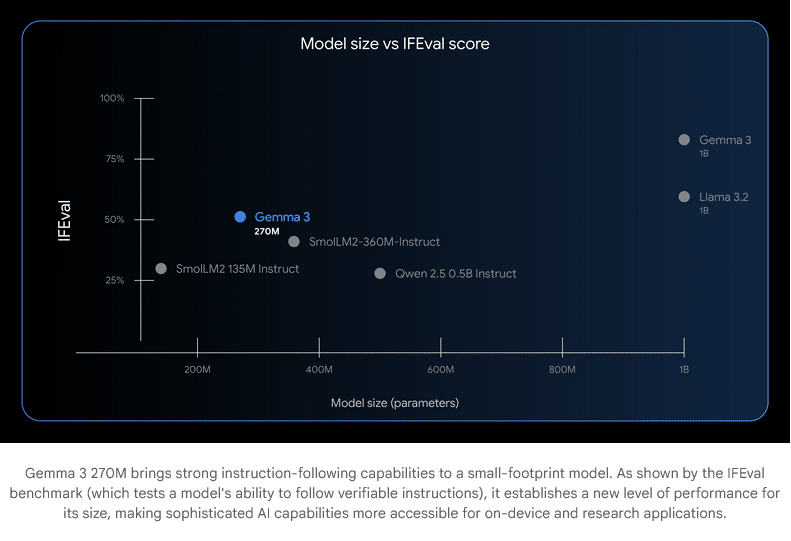Select the SmolLM2 135M Instruct data point

pyautogui.click(x=161, y=269)
